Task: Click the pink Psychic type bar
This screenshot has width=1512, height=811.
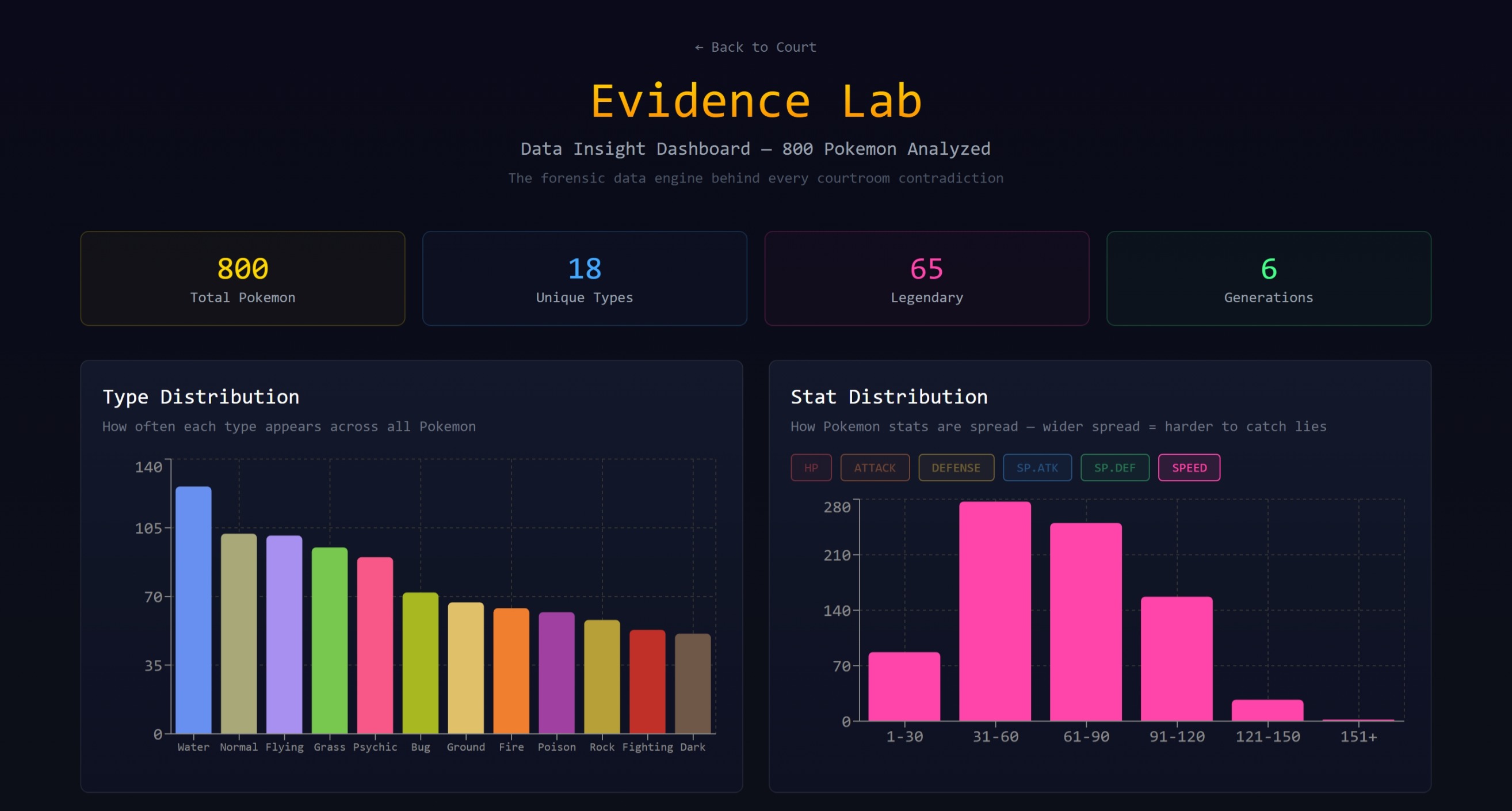Action: (x=375, y=646)
